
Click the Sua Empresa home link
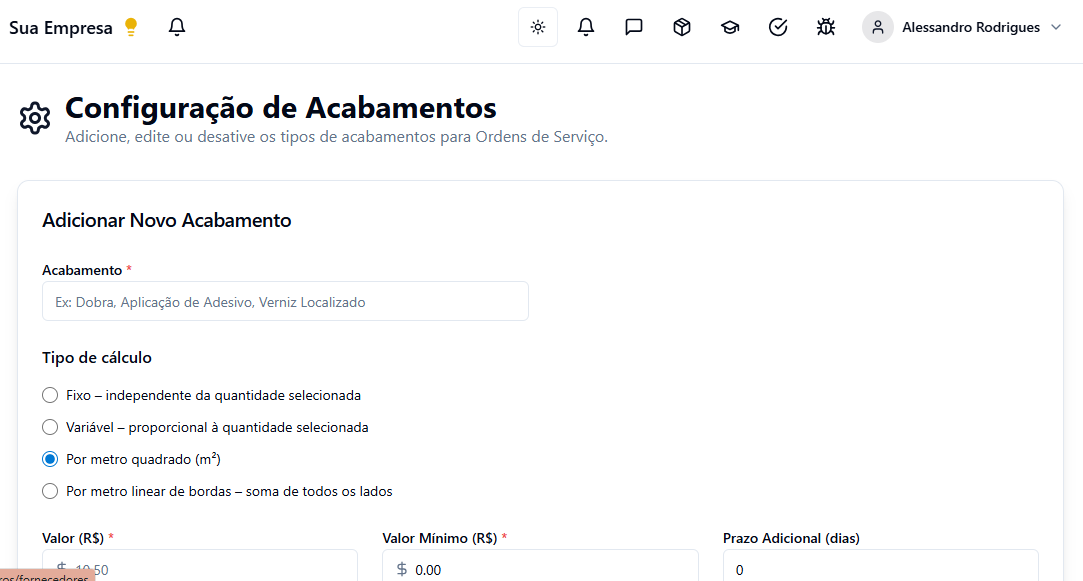[x=61, y=28]
